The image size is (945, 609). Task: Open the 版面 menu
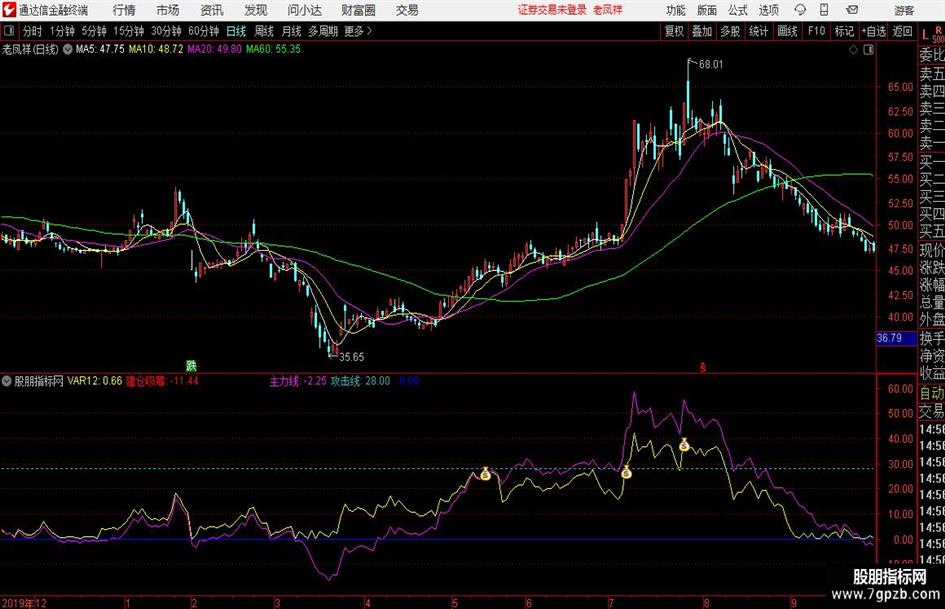tap(707, 10)
